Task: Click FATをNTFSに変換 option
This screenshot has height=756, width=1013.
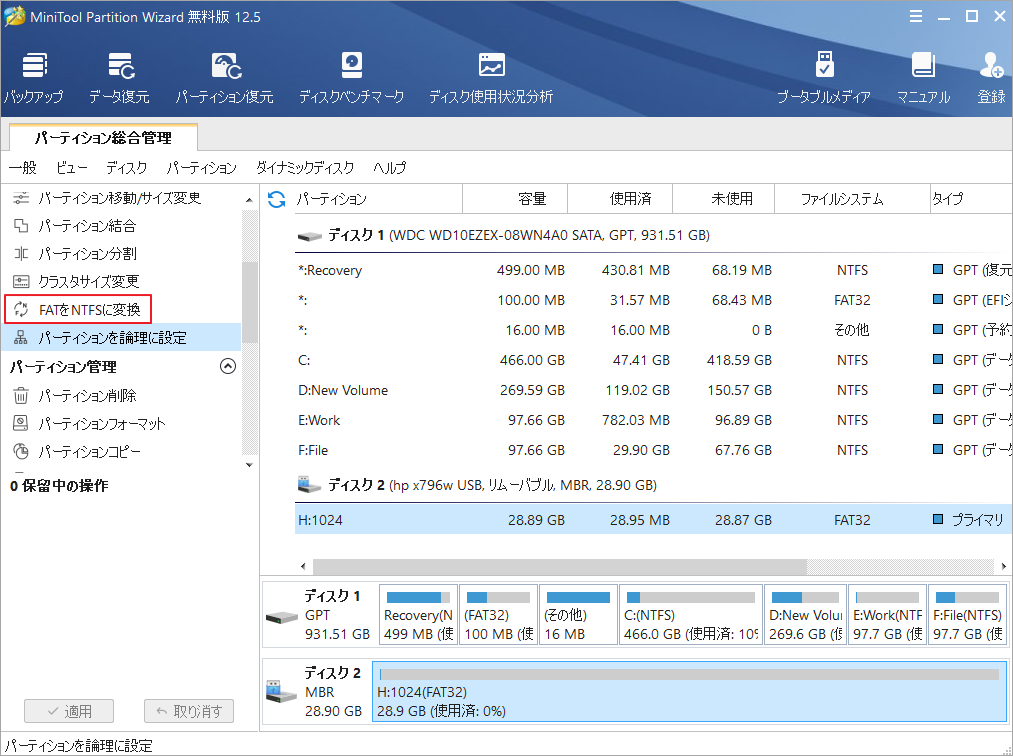Action: click(78, 310)
